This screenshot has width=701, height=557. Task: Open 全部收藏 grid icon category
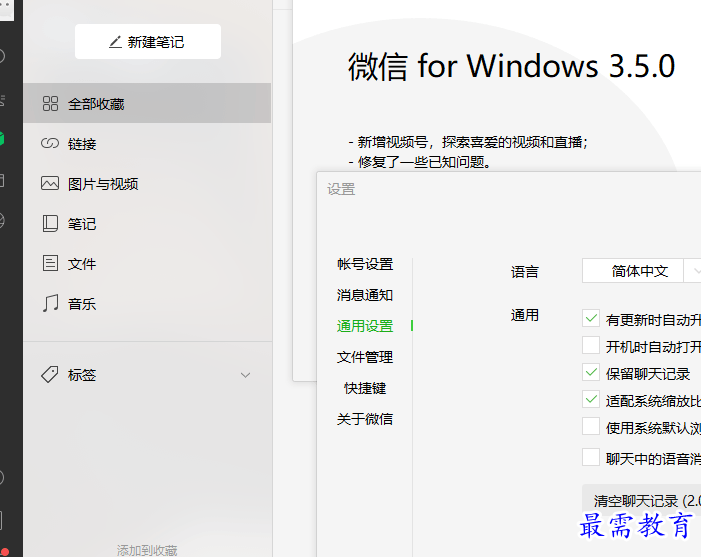(147, 103)
